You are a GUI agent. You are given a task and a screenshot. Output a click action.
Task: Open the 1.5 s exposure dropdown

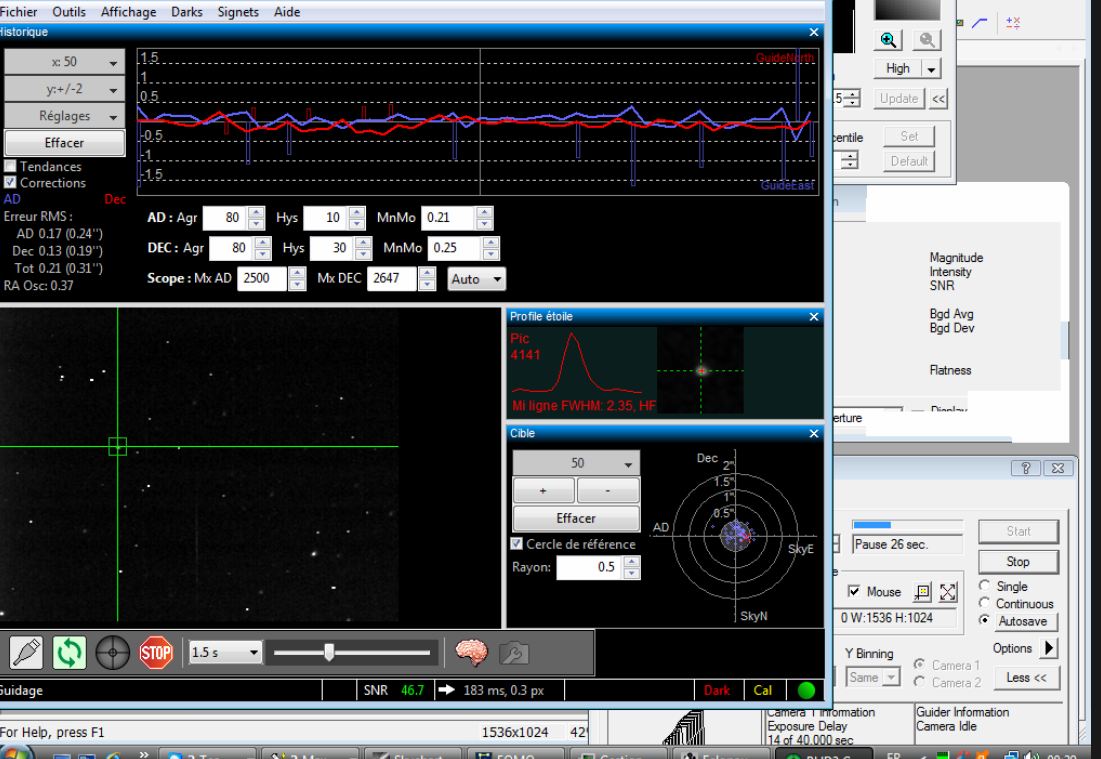pos(225,652)
